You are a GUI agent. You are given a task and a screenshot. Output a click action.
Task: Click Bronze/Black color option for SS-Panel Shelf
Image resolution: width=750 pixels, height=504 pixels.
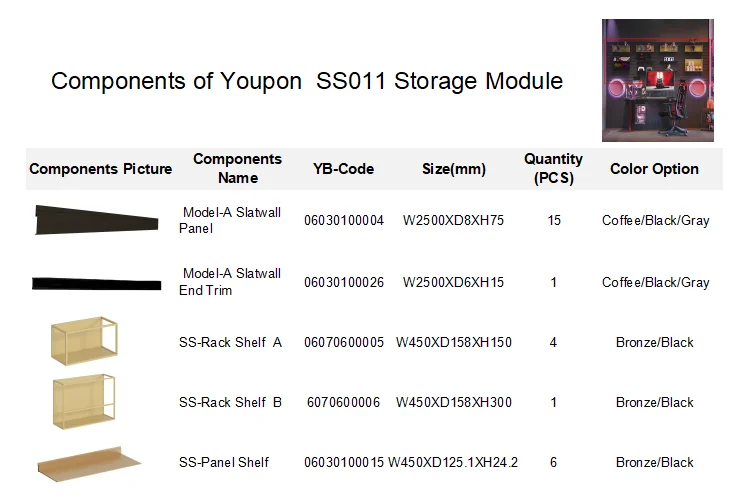pyautogui.click(x=654, y=463)
